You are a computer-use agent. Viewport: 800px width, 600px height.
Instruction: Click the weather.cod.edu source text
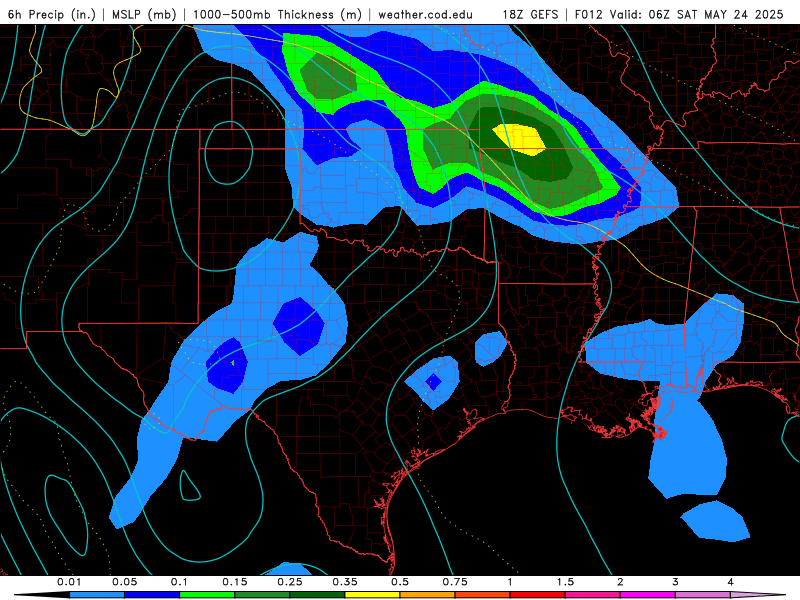pos(425,14)
